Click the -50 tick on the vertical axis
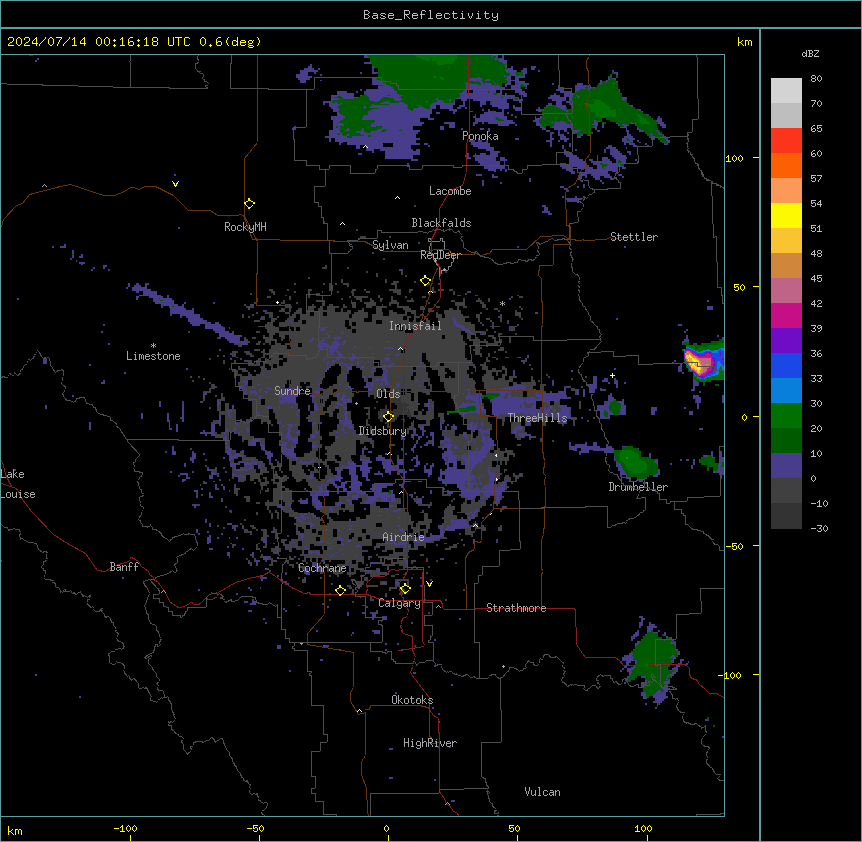The image size is (862, 842). coord(734,546)
